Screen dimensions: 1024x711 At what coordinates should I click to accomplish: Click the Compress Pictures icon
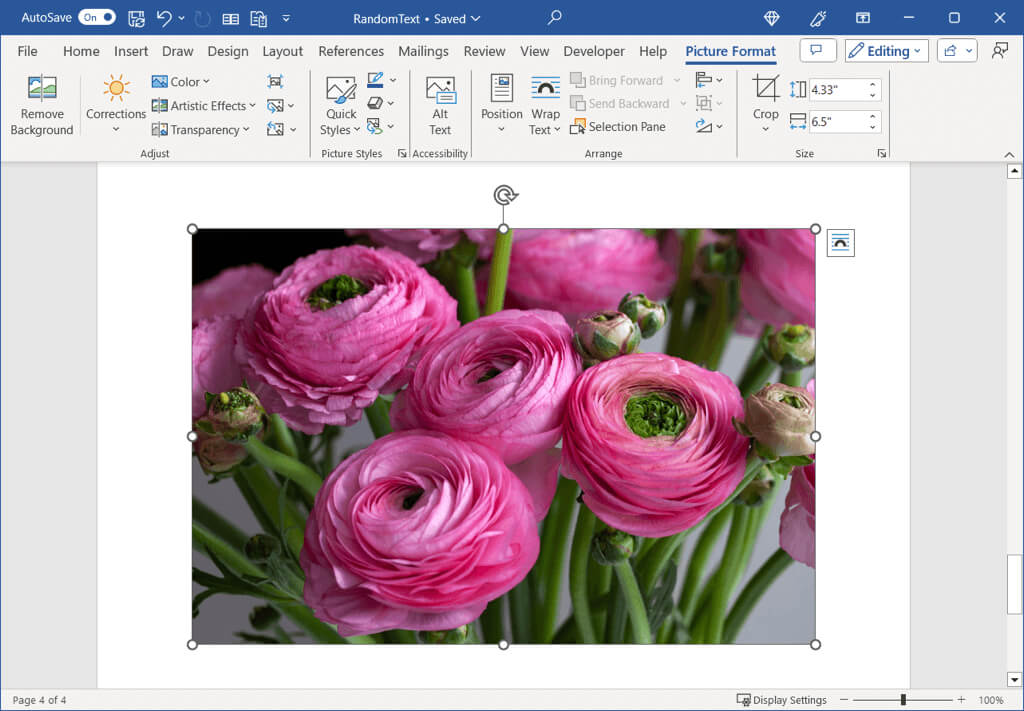point(276,81)
